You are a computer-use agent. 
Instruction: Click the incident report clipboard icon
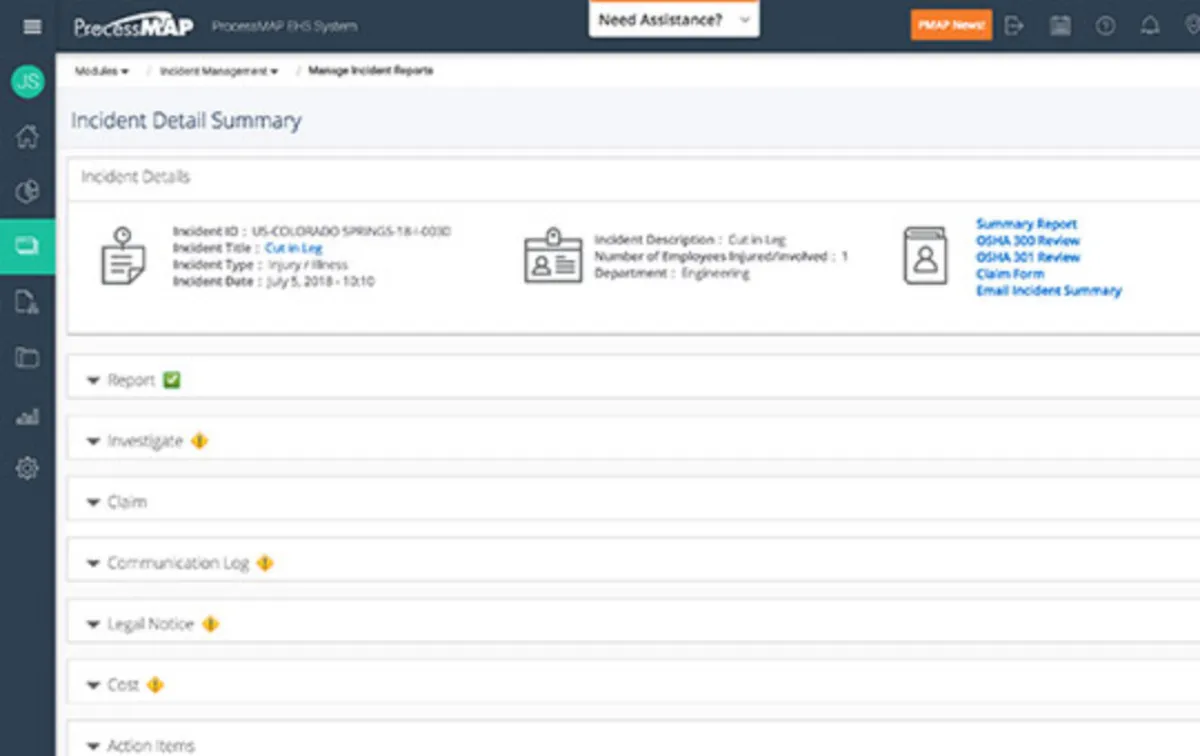click(123, 256)
